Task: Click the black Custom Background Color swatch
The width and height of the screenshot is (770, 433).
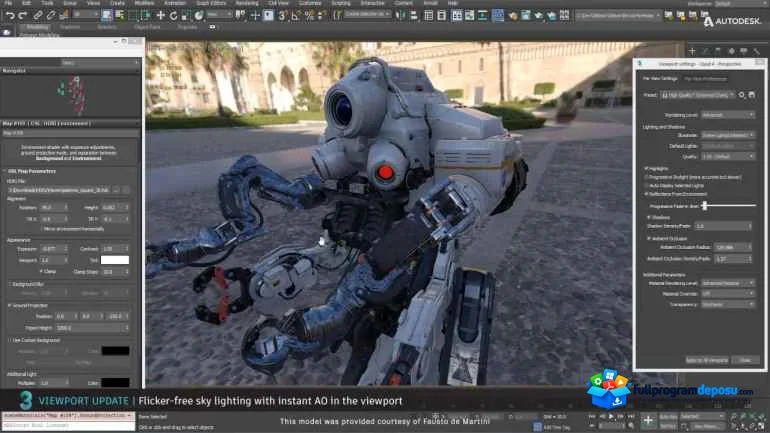Action: 115,351
